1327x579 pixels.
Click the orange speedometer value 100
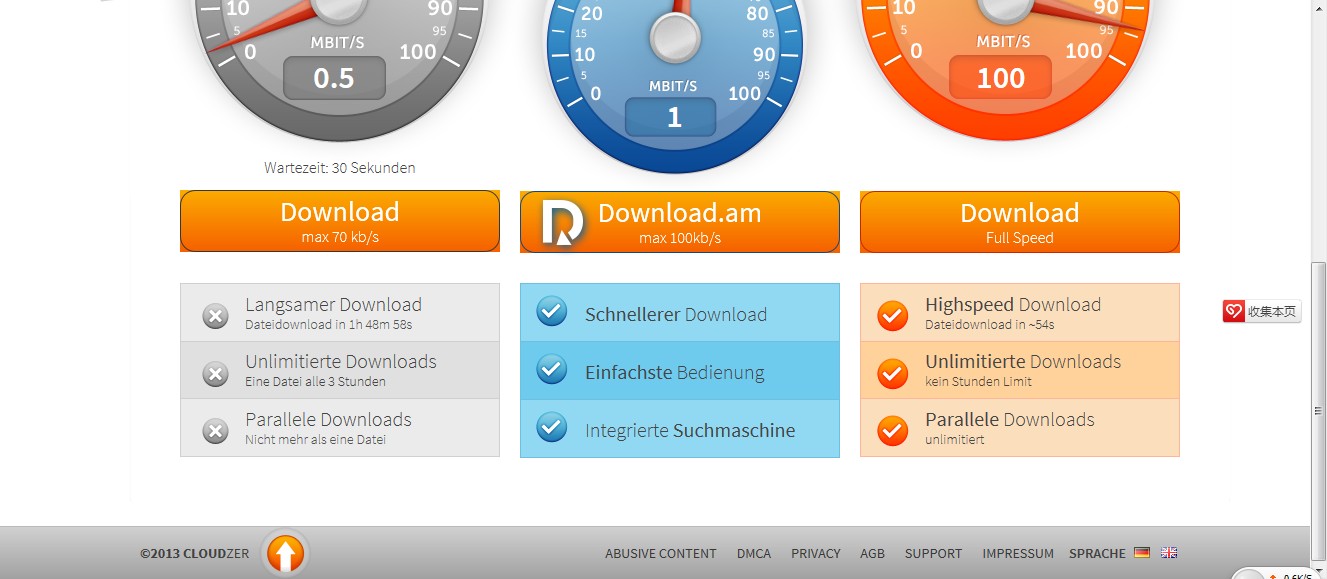tap(1001, 78)
